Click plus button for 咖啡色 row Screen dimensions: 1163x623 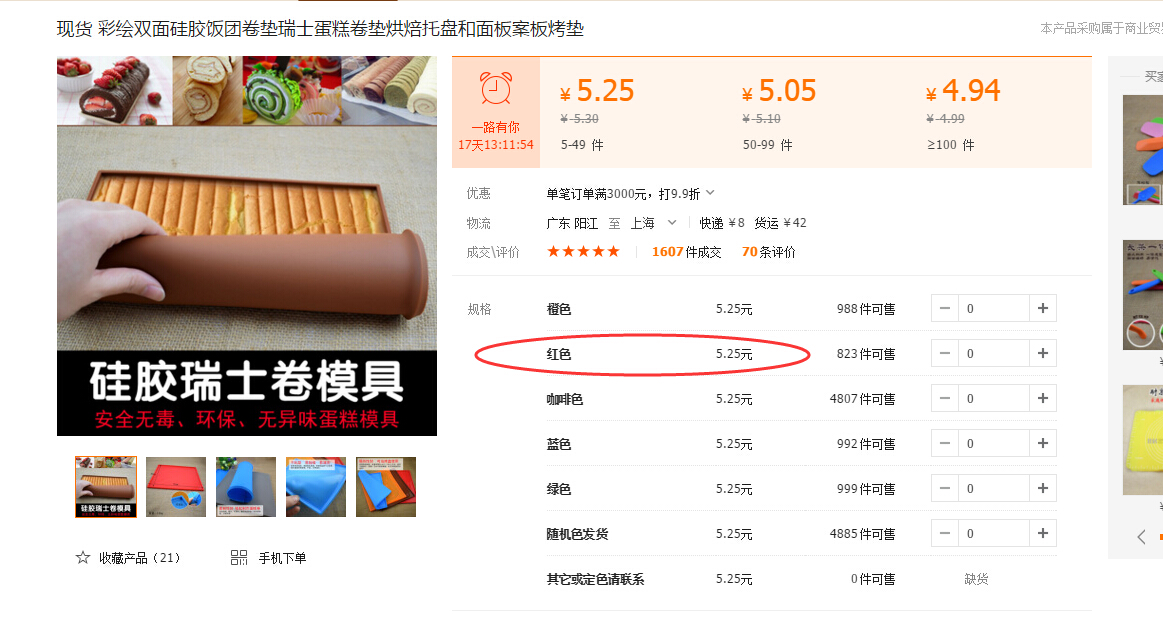[x=1043, y=398]
